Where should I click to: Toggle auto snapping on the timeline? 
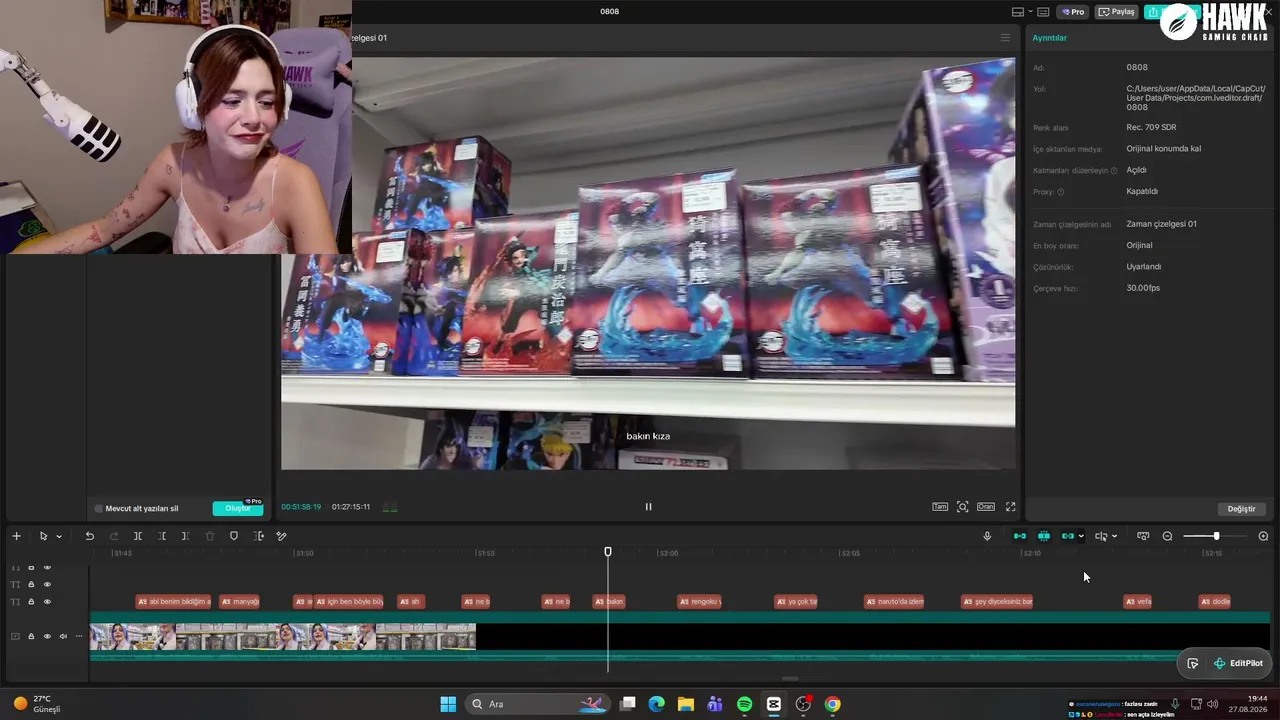[x=1044, y=536]
